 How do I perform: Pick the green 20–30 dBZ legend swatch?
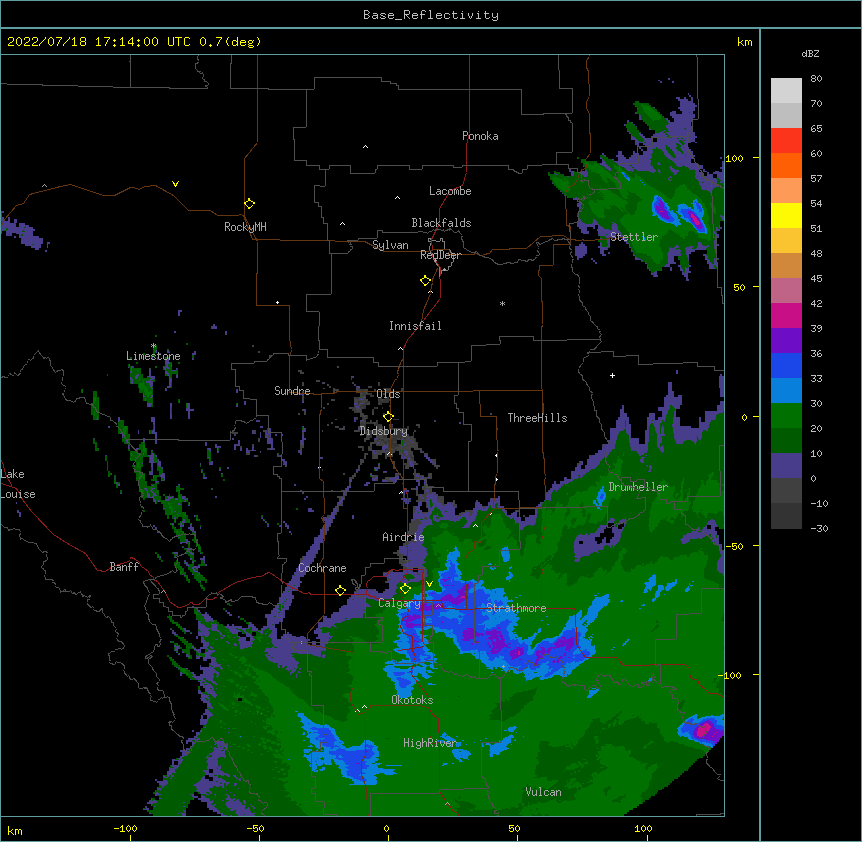click(786, 416)
